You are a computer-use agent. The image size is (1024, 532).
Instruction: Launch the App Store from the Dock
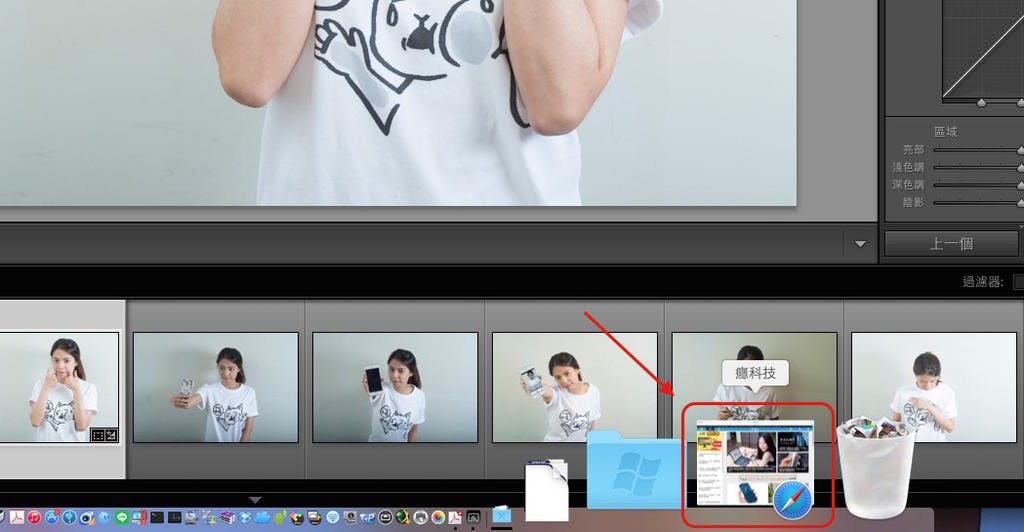(52, 518)
